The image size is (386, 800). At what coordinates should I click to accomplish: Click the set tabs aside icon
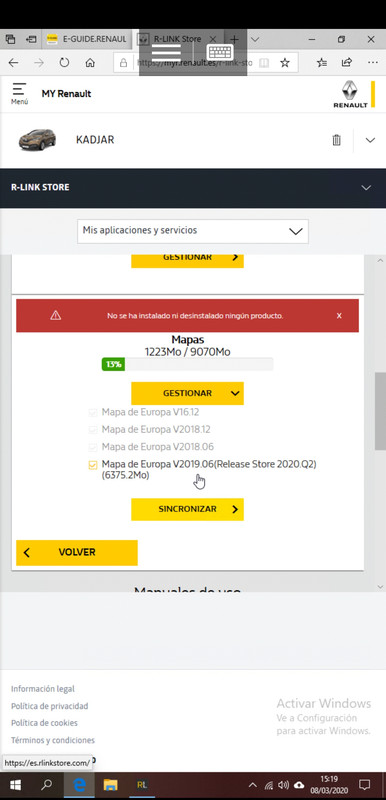(31, 39)
